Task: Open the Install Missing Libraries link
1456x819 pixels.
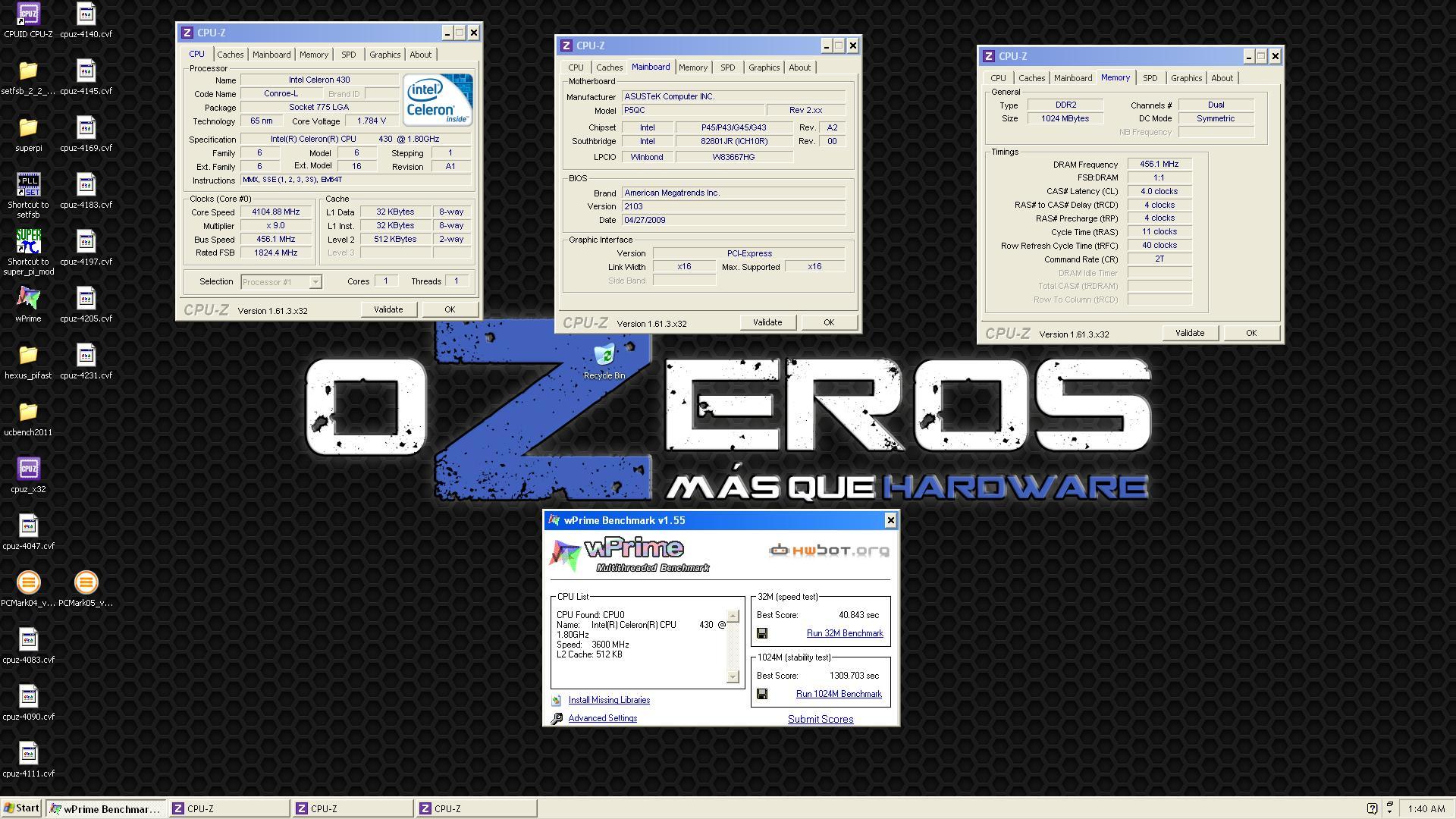Action: 609,700
